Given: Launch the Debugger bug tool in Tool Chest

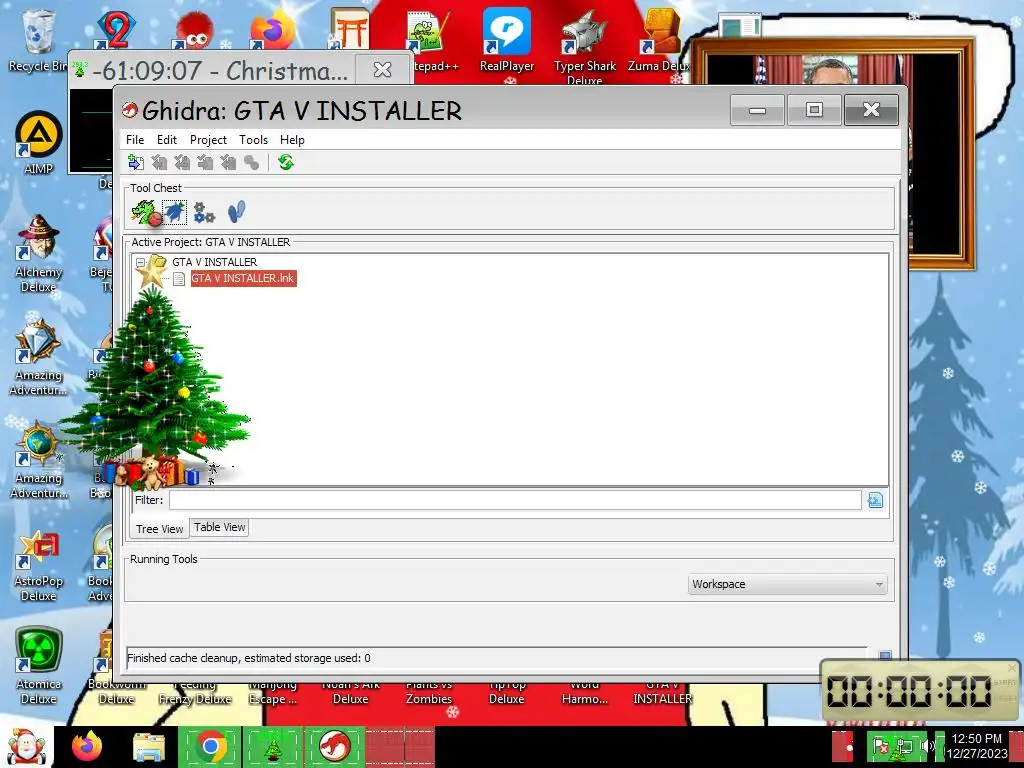Looking at the screenshot, I should click(x=174, y=212).
